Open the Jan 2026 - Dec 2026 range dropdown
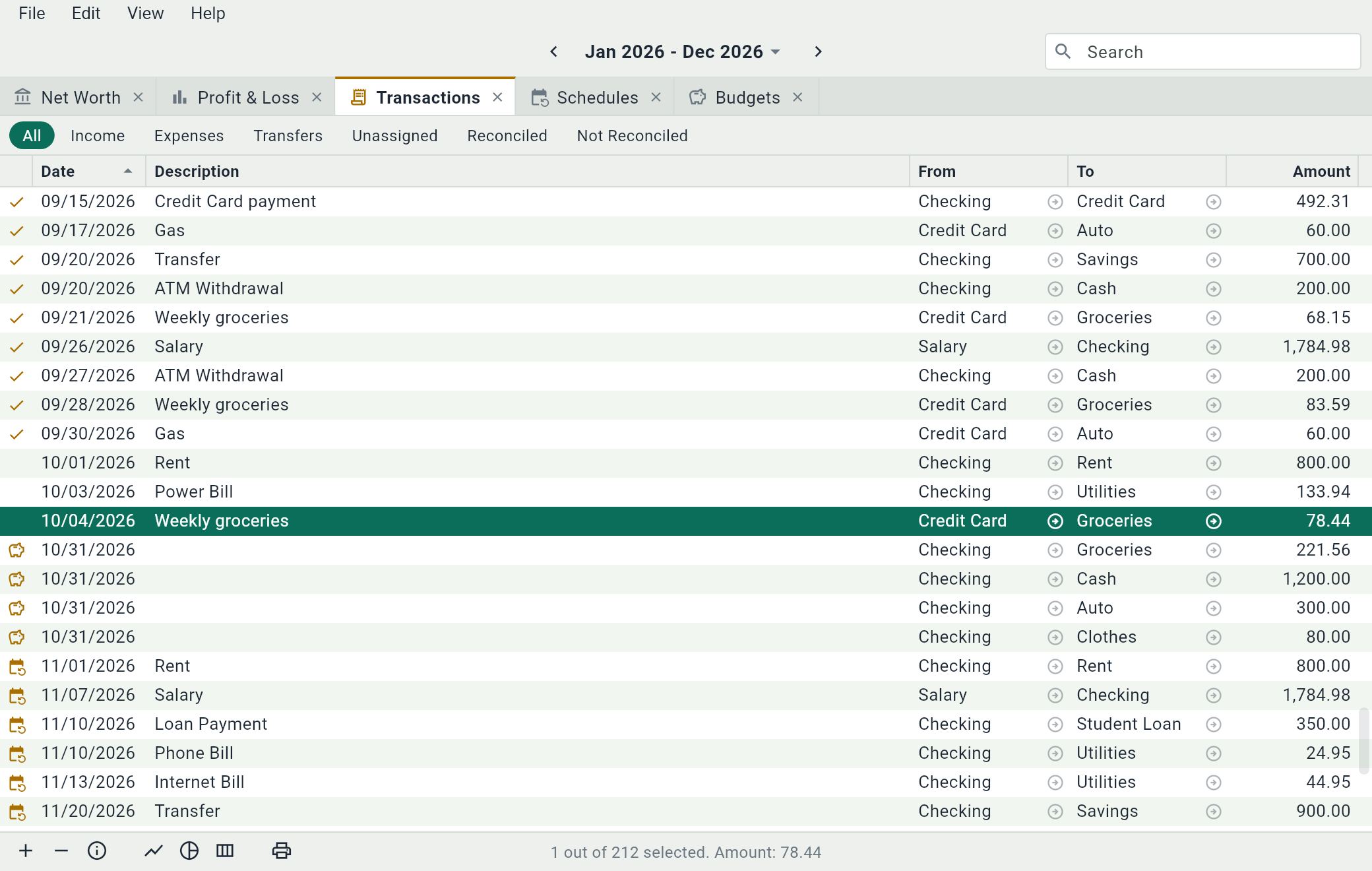This screenshot has width=1372, height=871. (683, 51)
